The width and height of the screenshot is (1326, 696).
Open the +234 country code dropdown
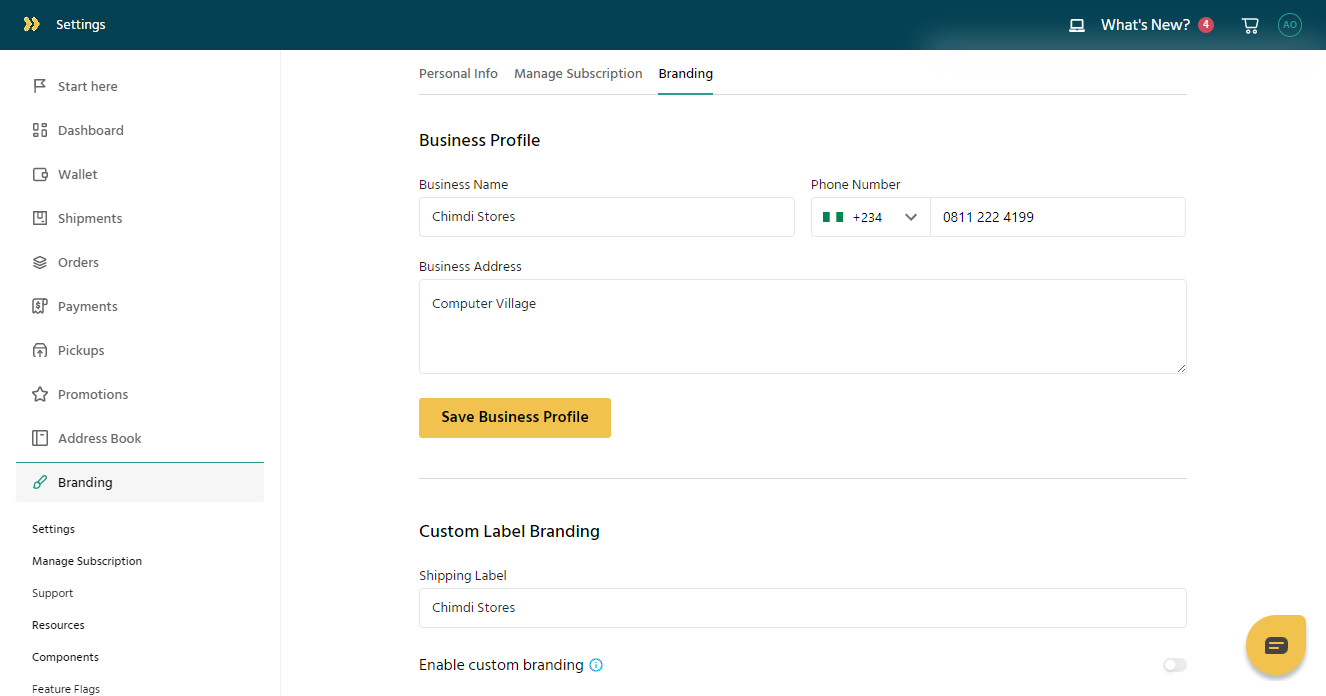pos(871,217)
